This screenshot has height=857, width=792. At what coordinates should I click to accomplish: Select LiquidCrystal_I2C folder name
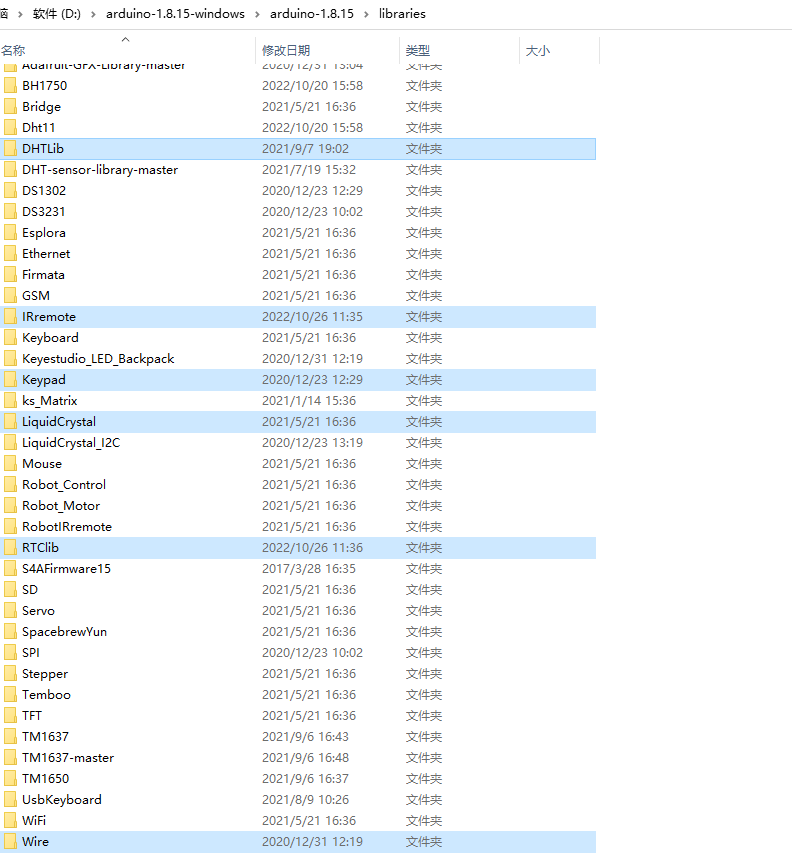71,443
